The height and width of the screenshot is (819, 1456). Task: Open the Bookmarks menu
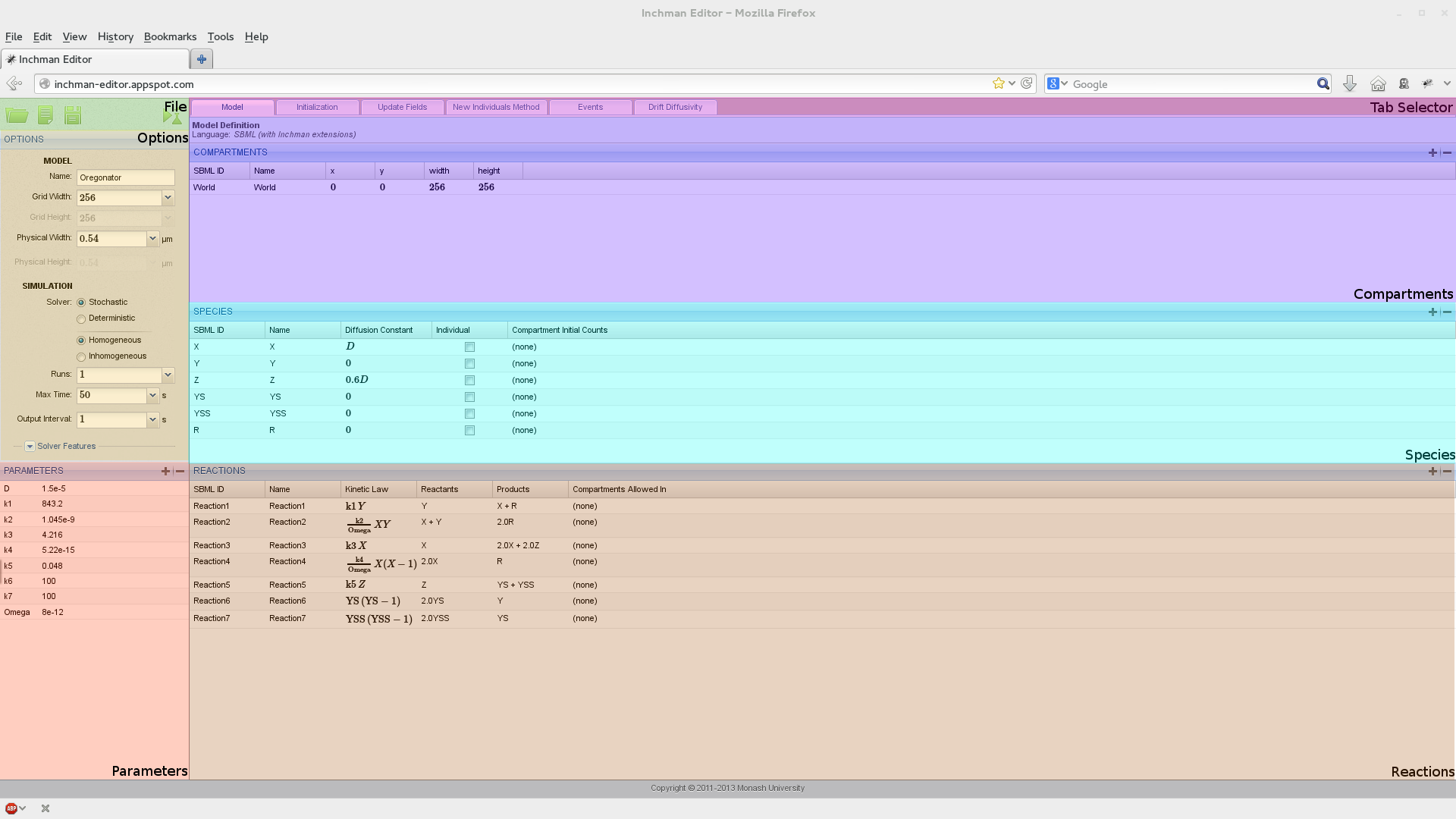(170, 36)
